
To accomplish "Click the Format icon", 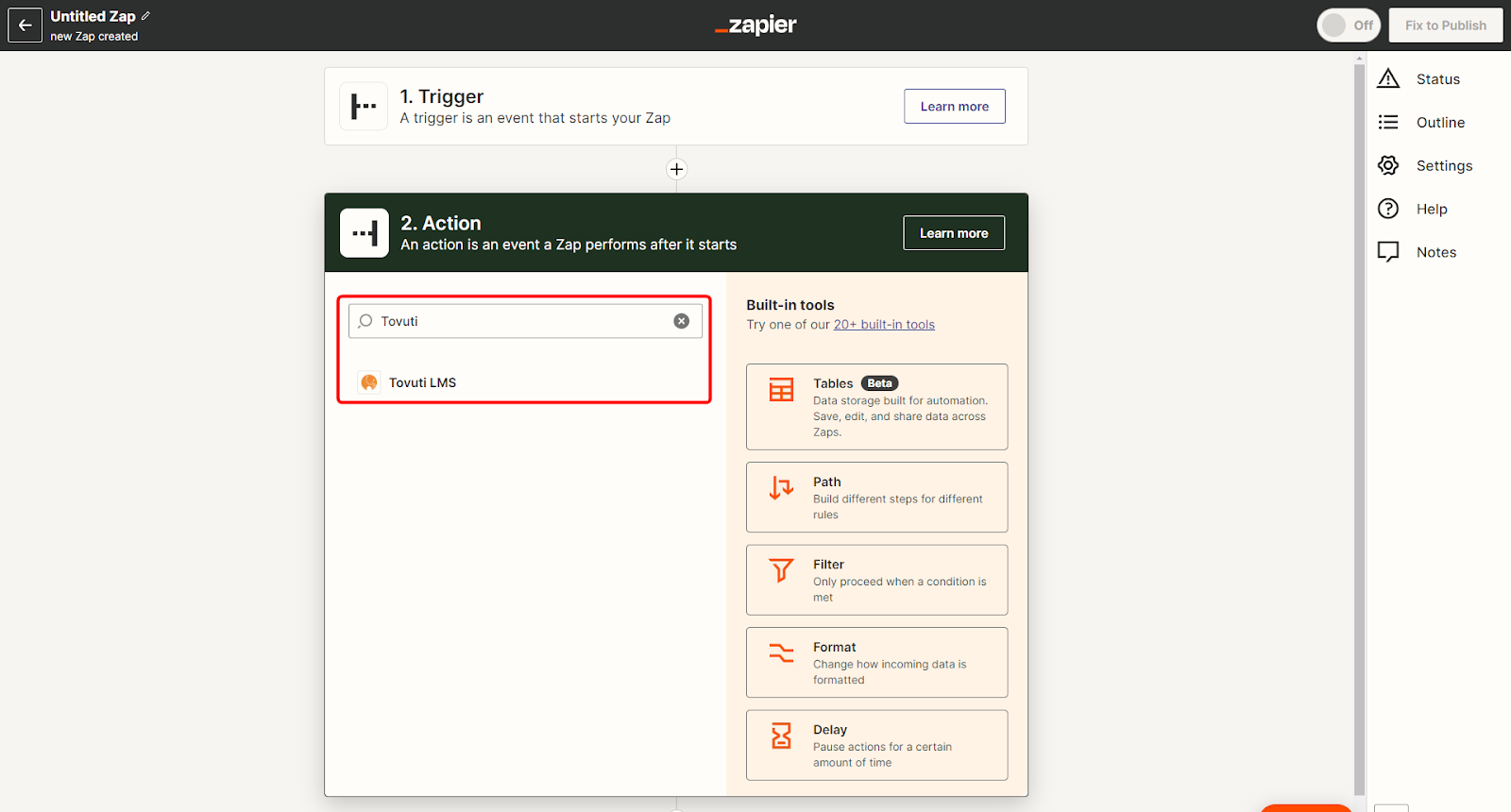I will [x=781, y=652].
